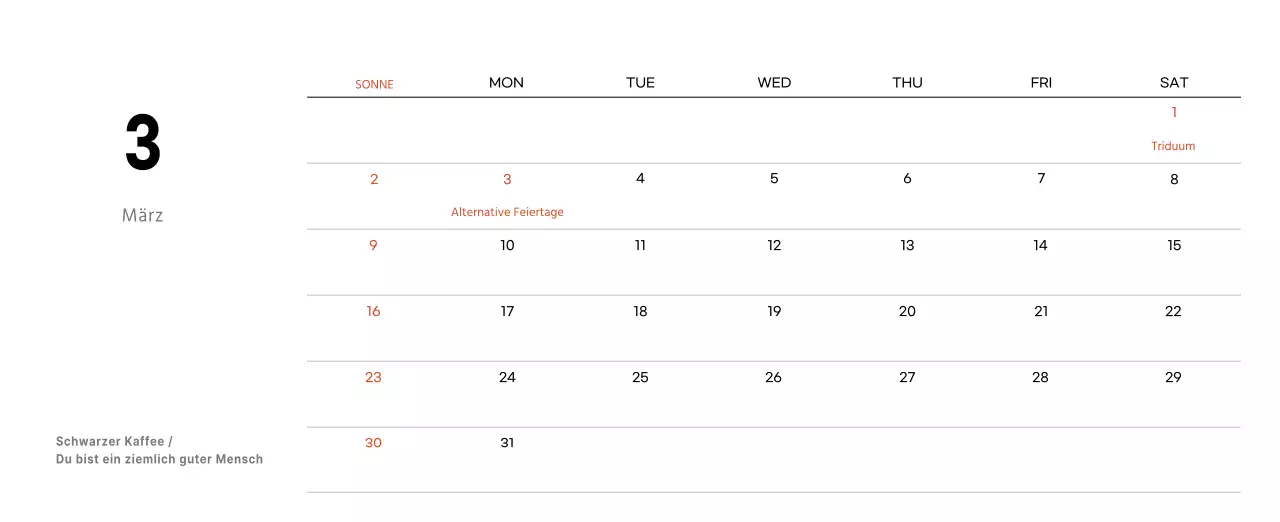This screenshot has width=1280, height=522.
Task: Select Wednesday March 26
Action: [x=773, y=377]
